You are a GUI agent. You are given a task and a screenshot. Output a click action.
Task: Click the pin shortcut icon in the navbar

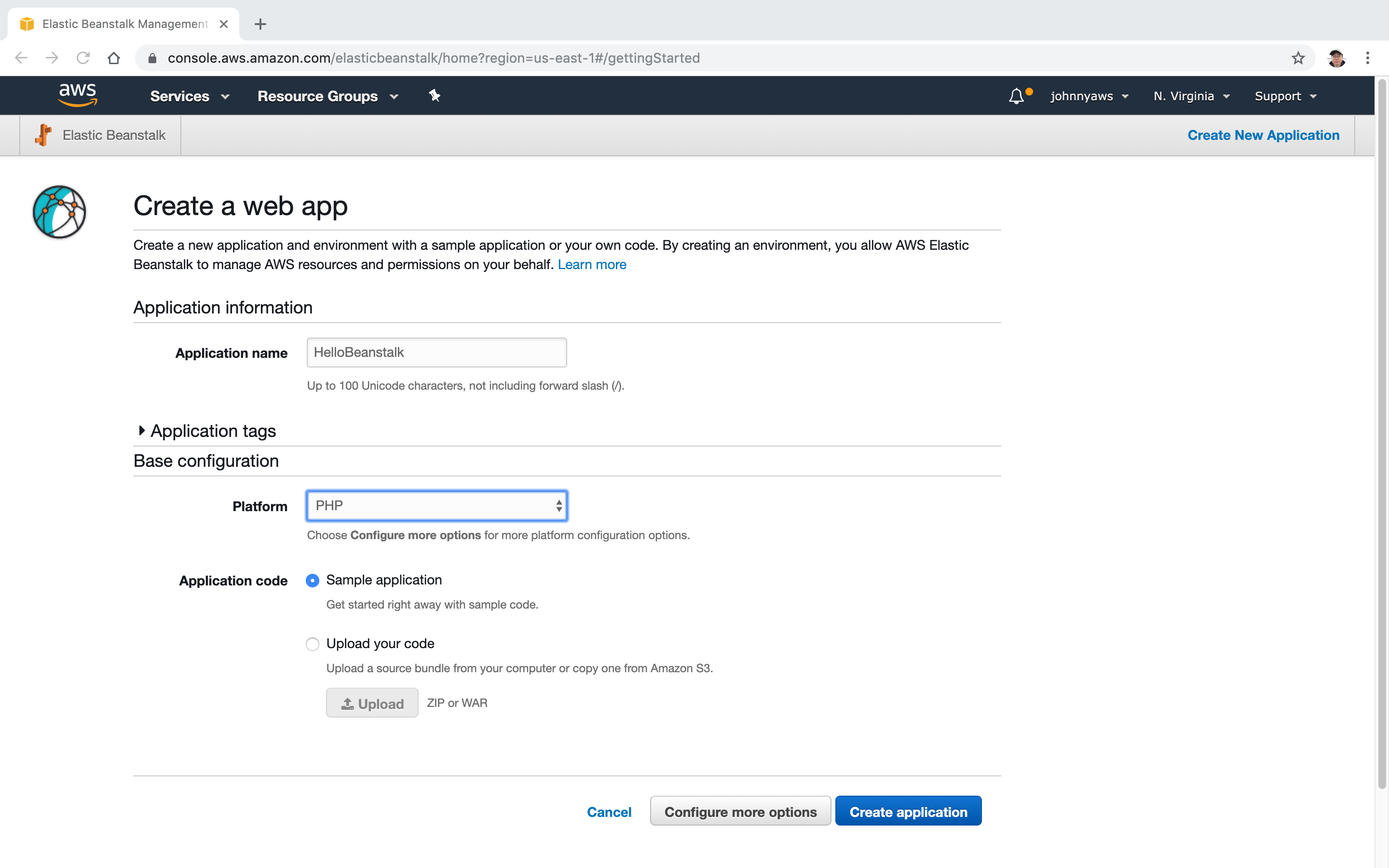click(435, 96)
